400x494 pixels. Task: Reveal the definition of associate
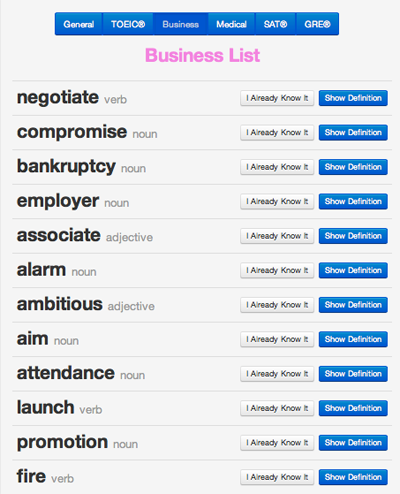[x=353, y=236]
